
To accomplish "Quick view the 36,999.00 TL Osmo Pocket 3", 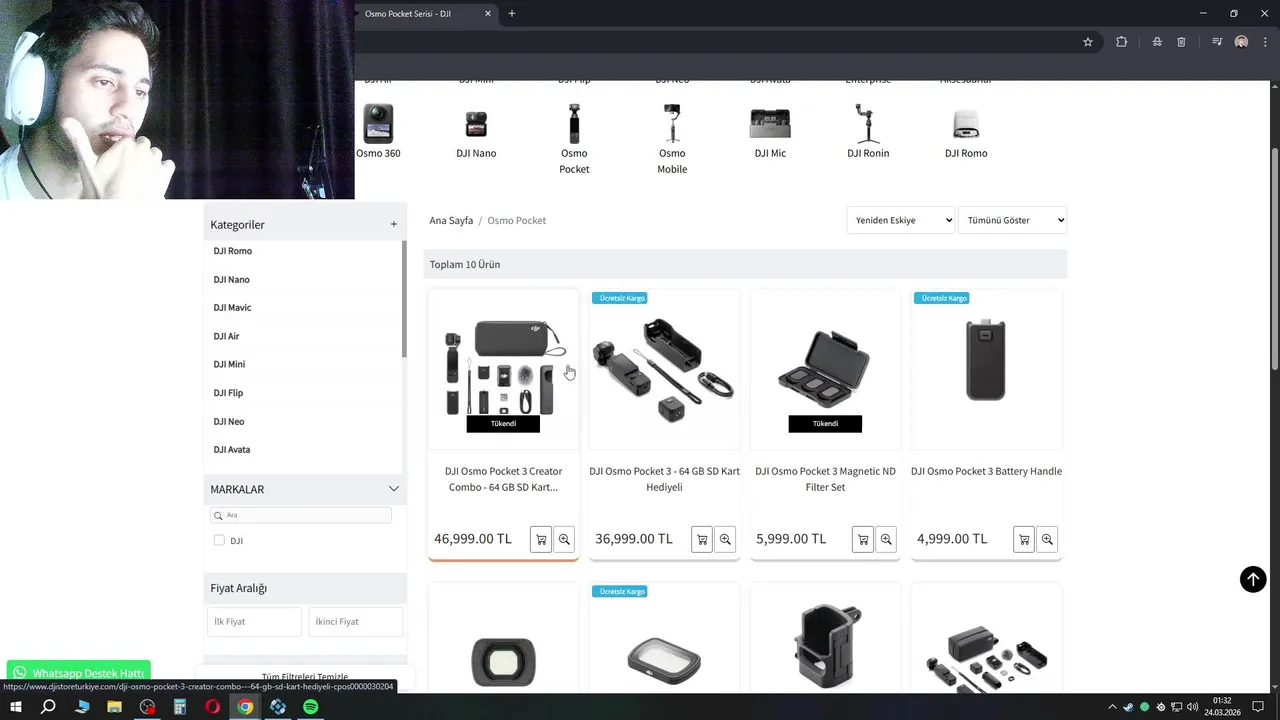I will (x=725, y=539).
